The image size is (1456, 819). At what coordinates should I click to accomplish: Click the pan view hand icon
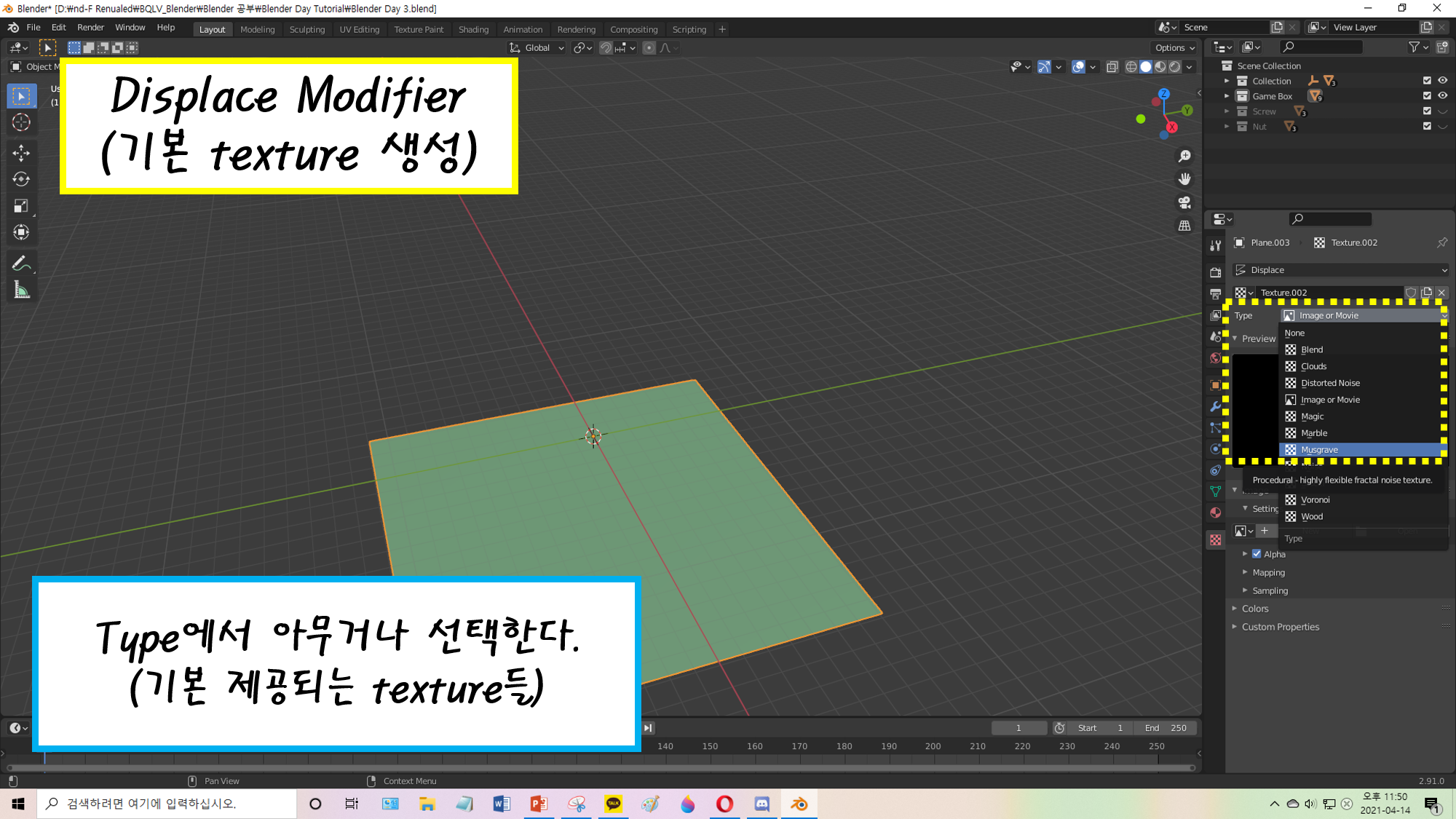tap(1185, 179)
